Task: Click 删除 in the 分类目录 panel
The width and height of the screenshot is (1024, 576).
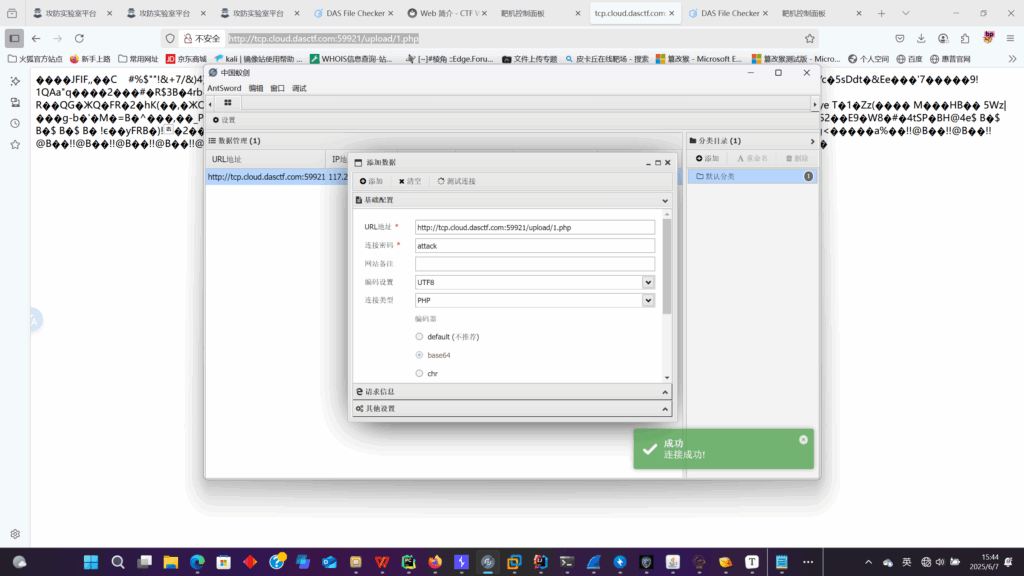Action: click(x=797, y=158)
